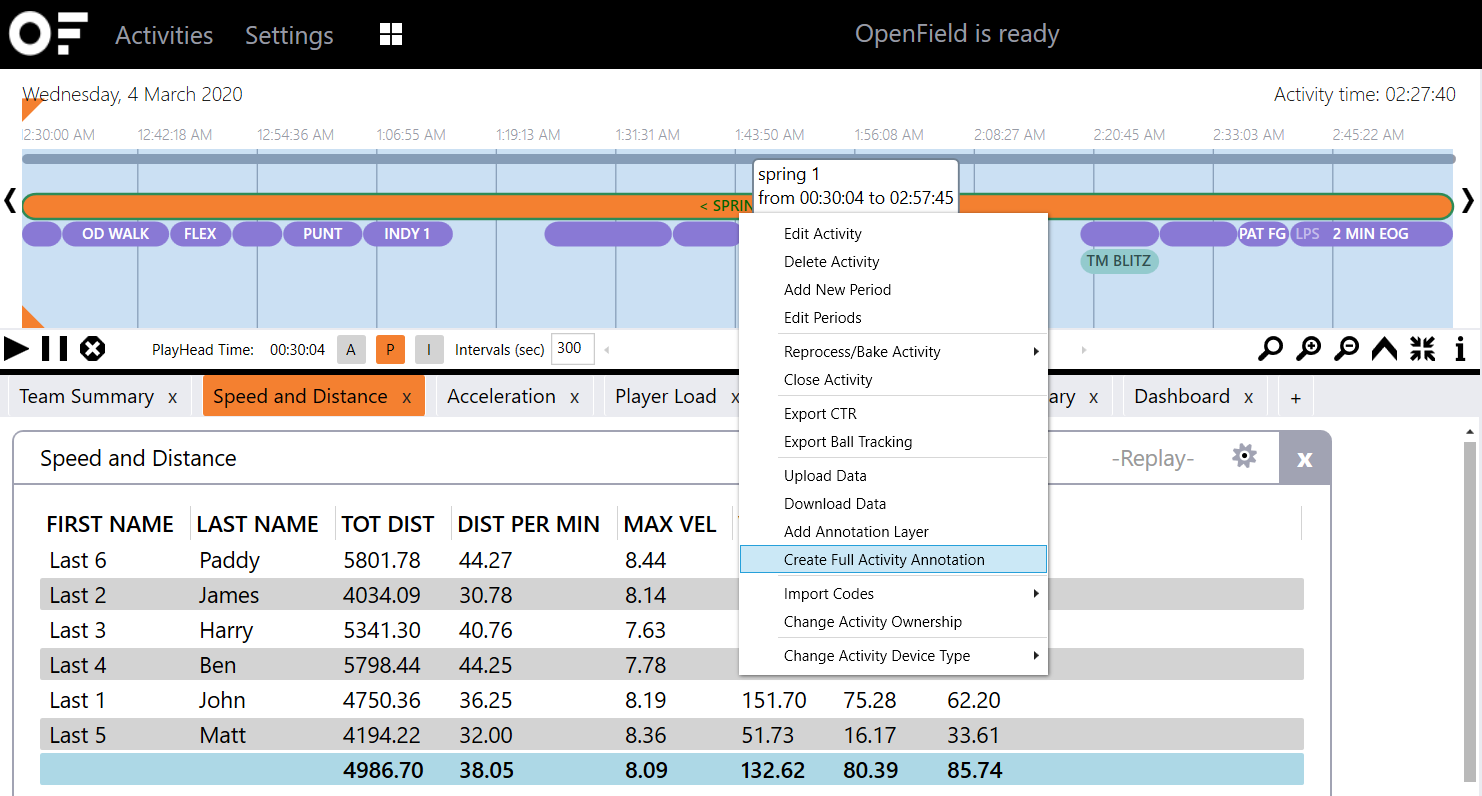Click the collapse inward arrows icon
The width and height of the screenshot is (1482, 796).
click(x=1422, y=349)
